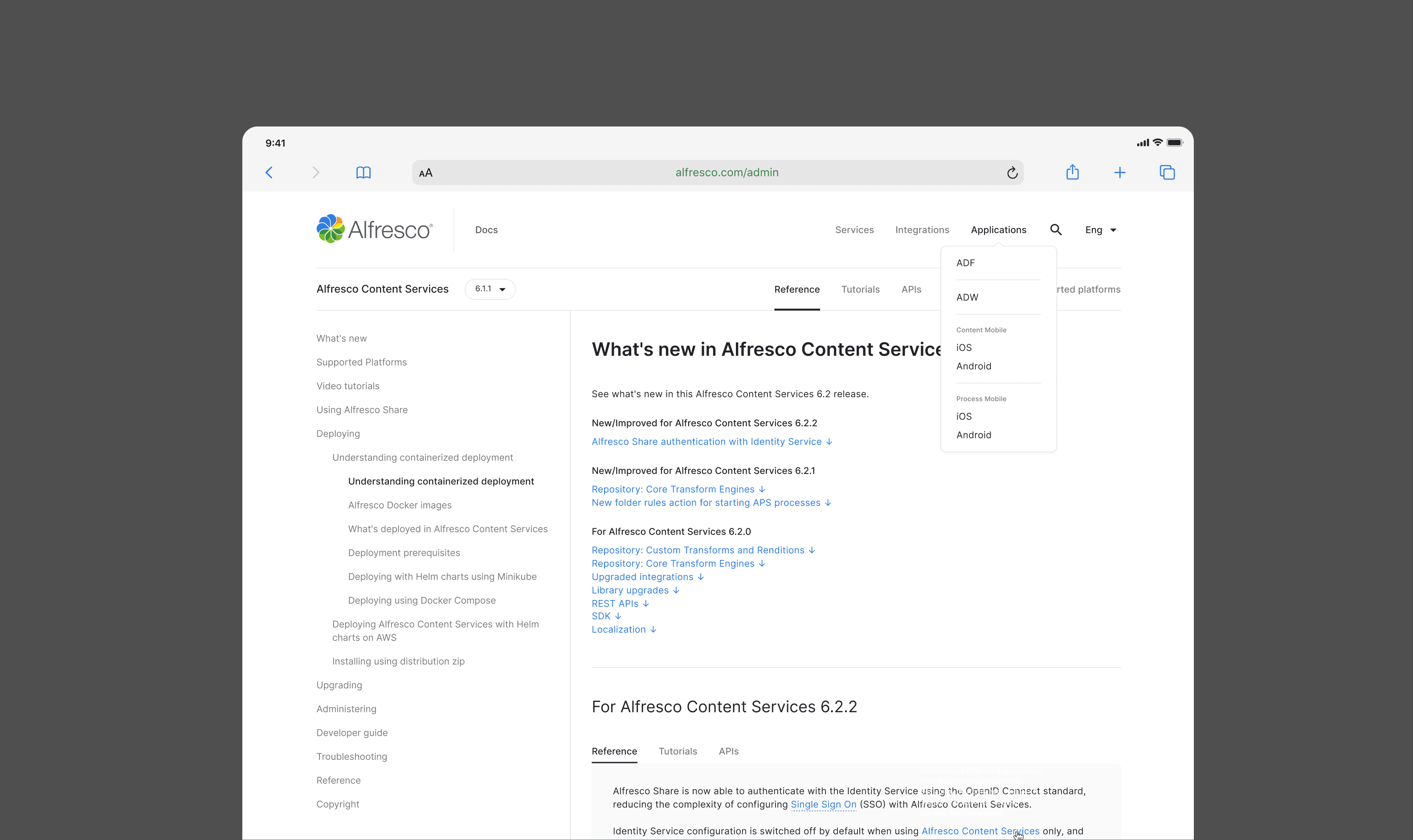
Task: Show all tabs overview icon
Action: tap(1167, 173)
